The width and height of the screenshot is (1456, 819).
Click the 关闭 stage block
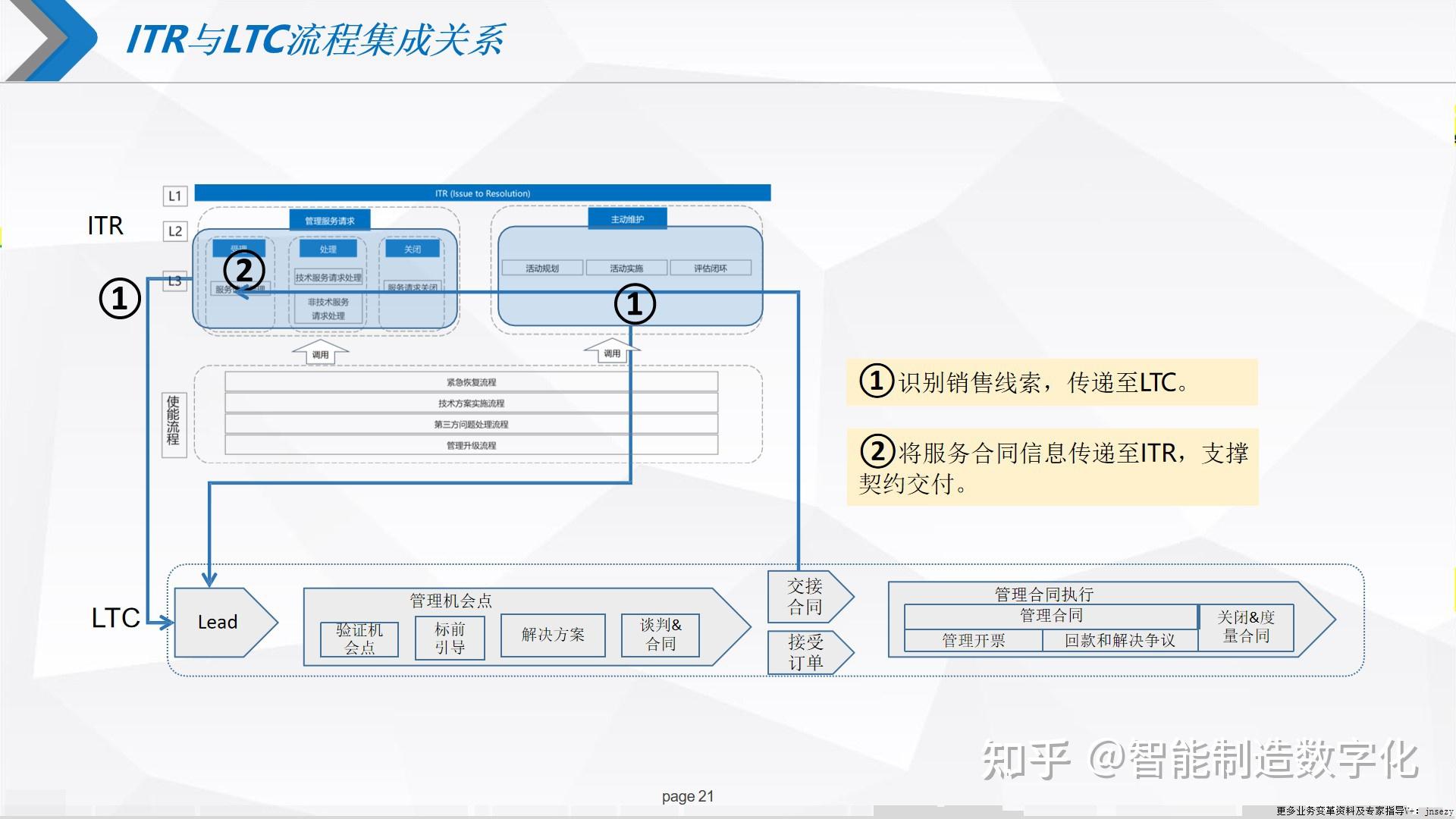pyautogui.click(x=412, y=249)
